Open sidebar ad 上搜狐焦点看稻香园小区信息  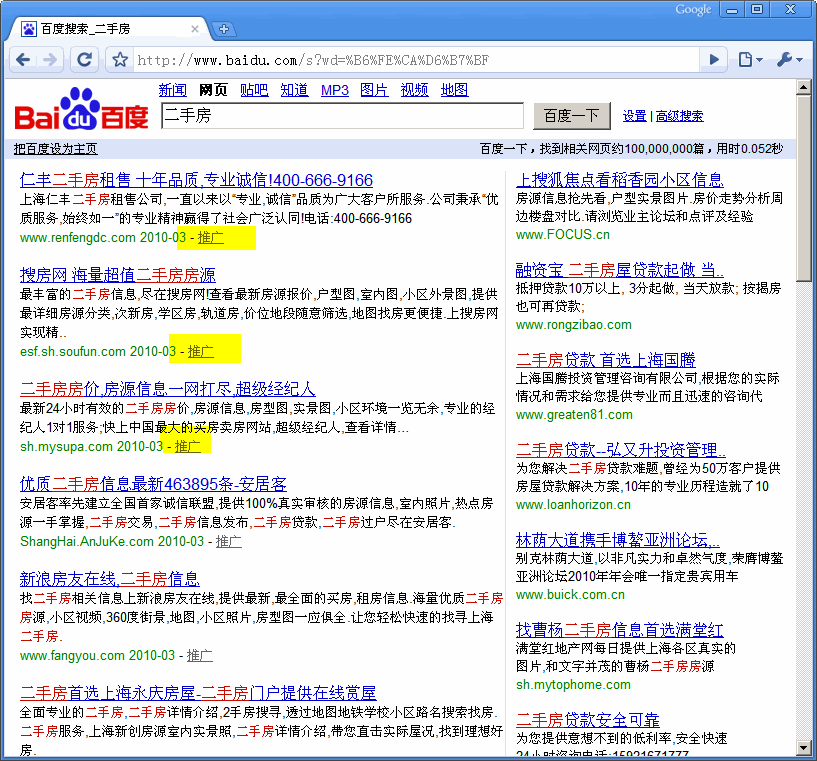tap(620, 180)
